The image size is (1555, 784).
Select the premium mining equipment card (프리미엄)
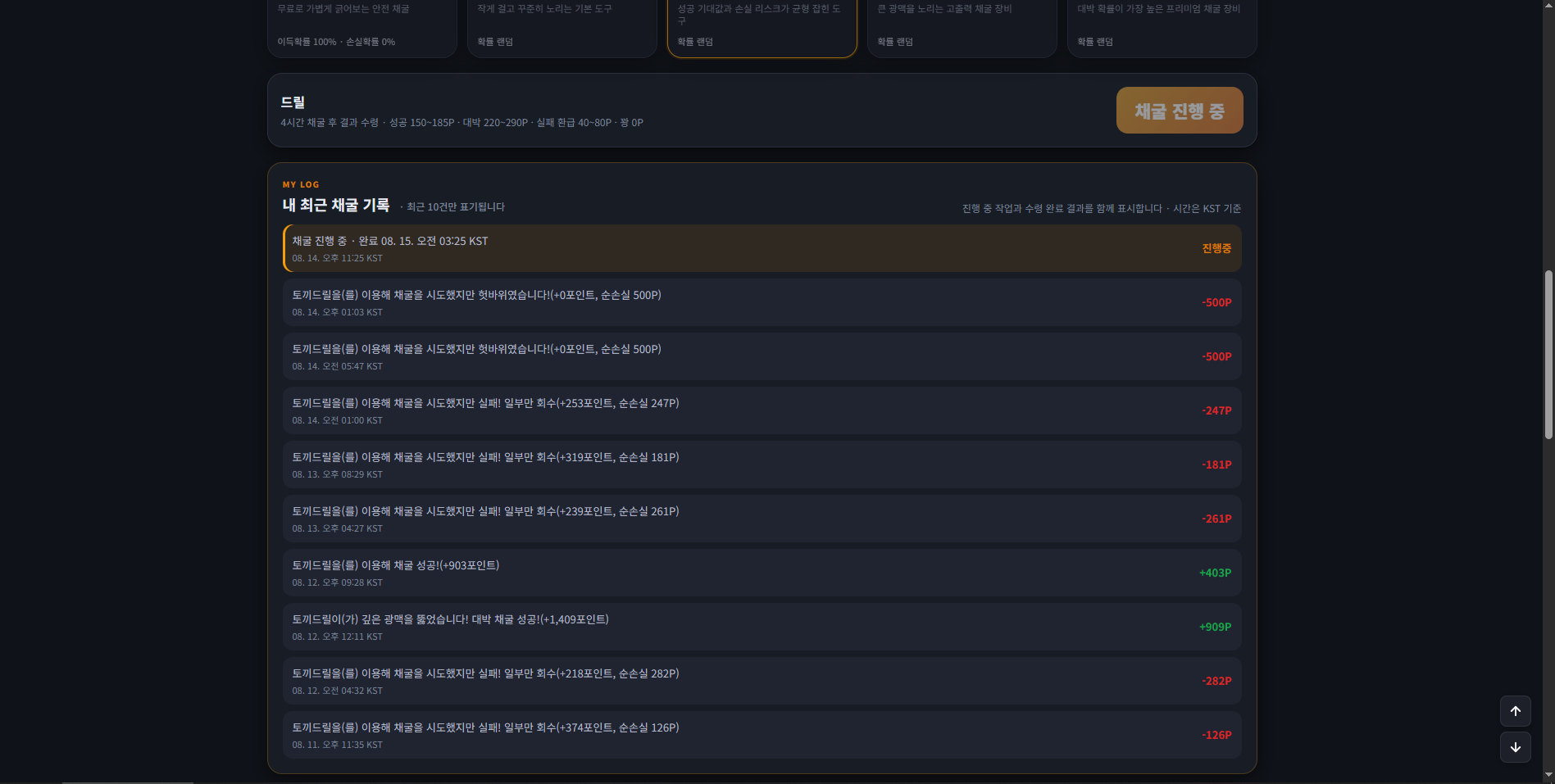[x=1162, y=28]
